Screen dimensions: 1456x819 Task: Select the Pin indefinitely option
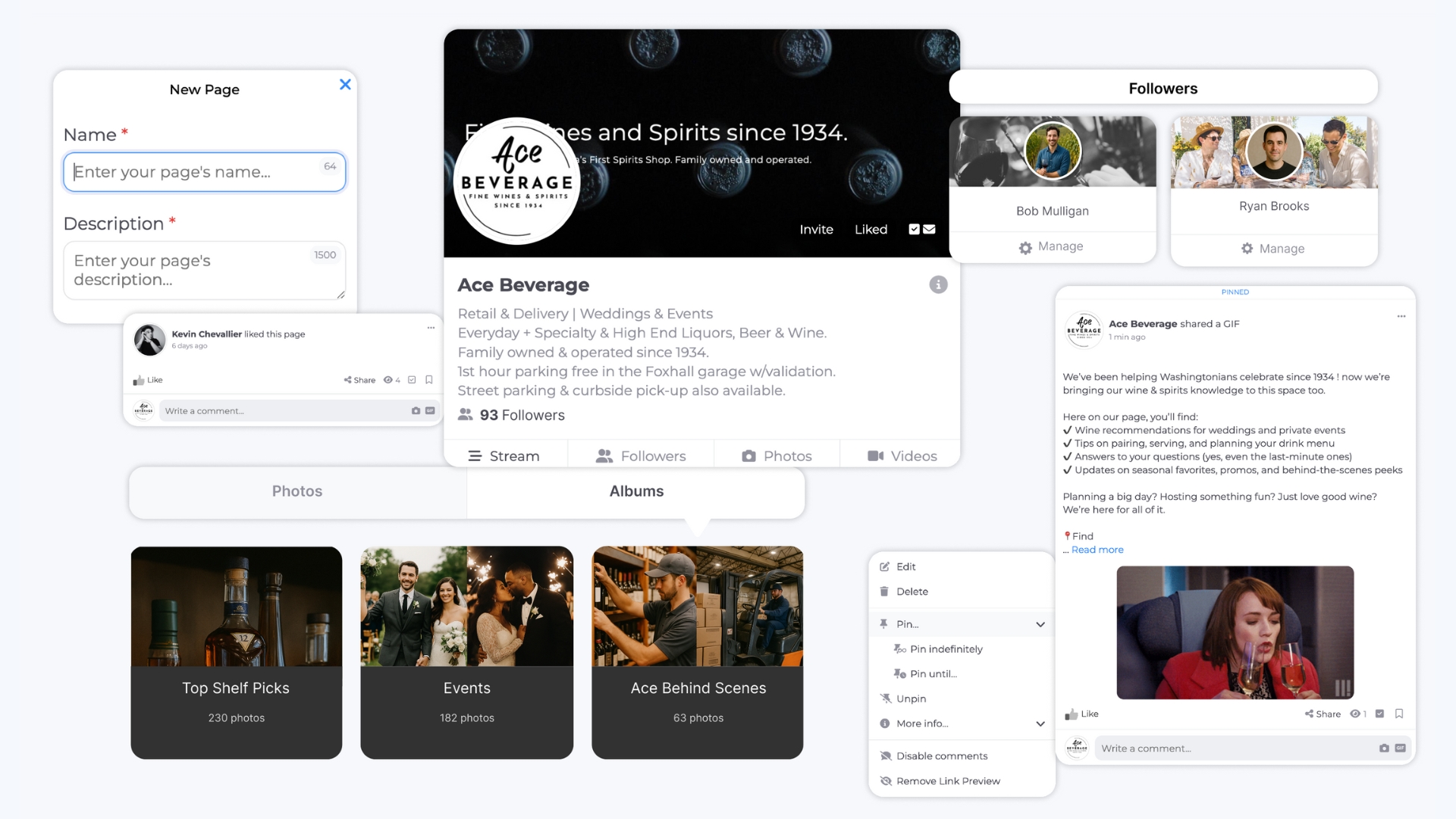click(x=946, y=649)
